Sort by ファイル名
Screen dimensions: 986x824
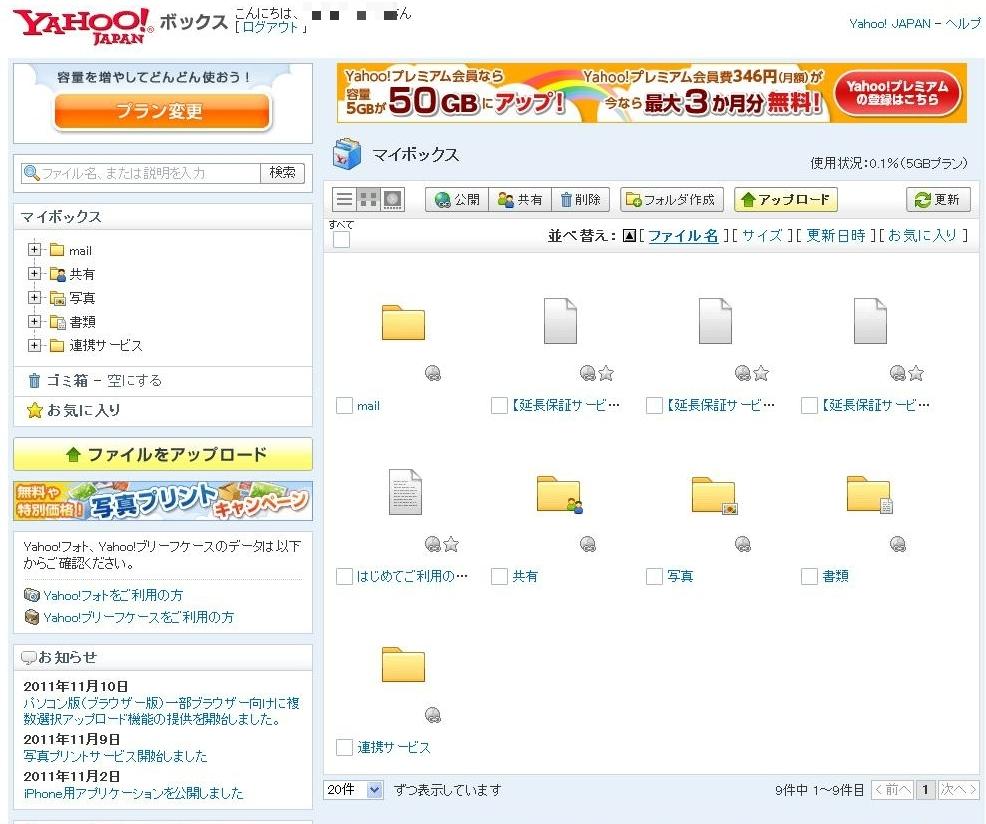click(x=683, y=236)
